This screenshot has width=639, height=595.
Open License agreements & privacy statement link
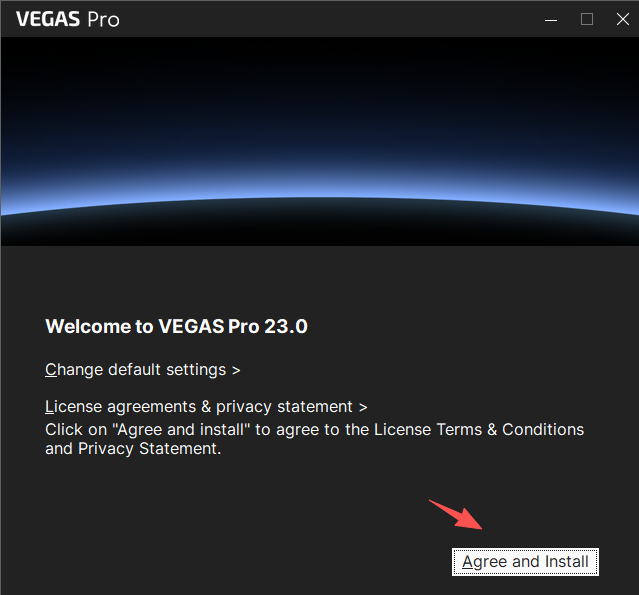(x=199, y=407)
